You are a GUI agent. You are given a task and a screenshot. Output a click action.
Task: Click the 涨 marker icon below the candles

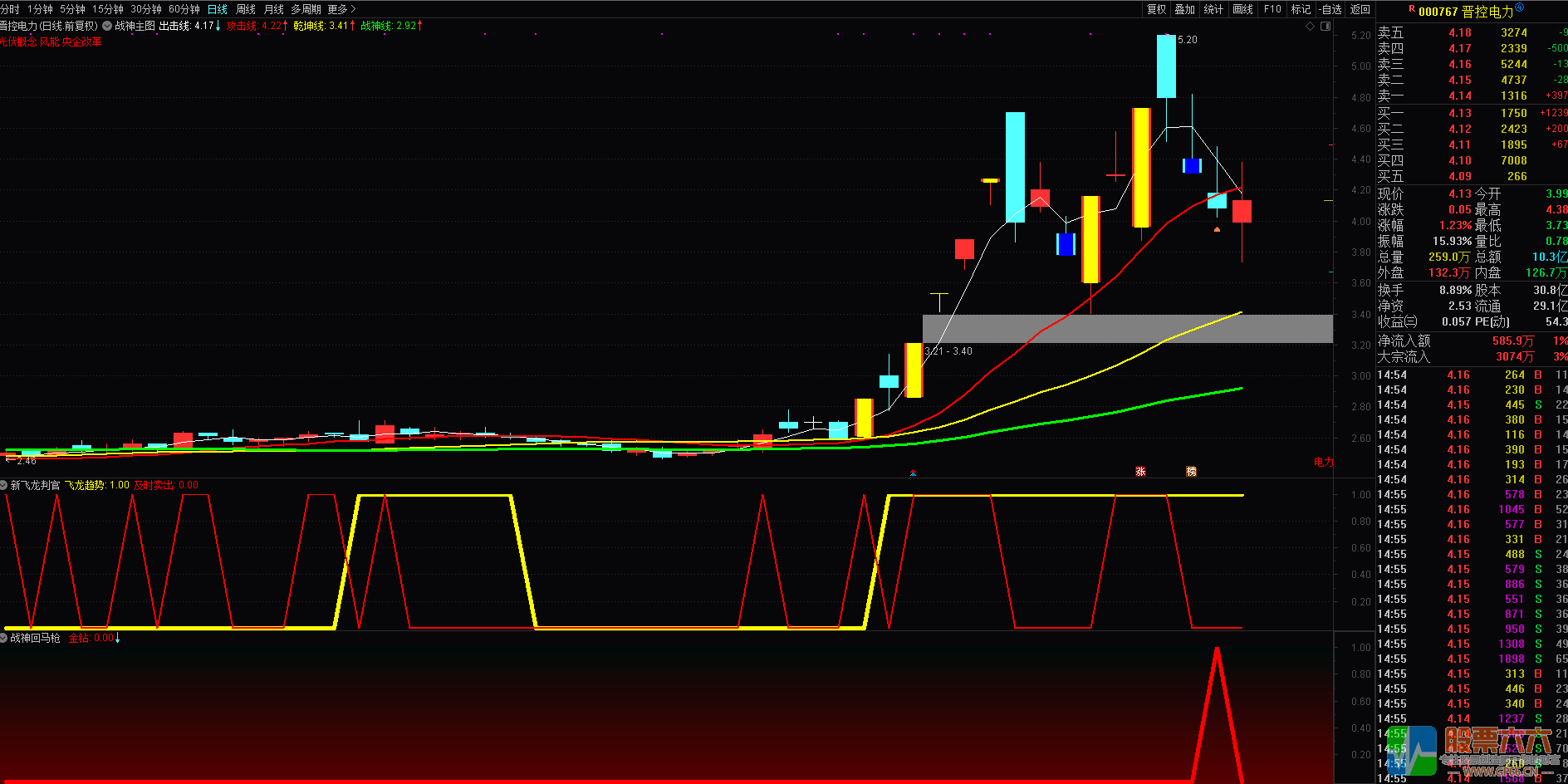coord(1140,471)
